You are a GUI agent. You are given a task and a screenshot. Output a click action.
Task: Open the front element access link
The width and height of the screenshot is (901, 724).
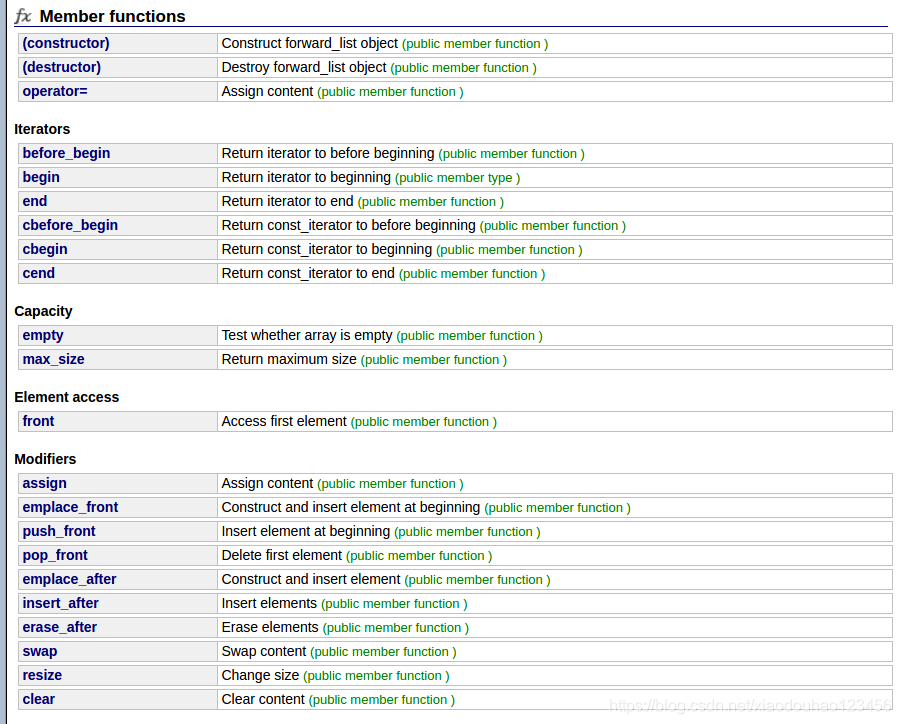click(38, 422)
